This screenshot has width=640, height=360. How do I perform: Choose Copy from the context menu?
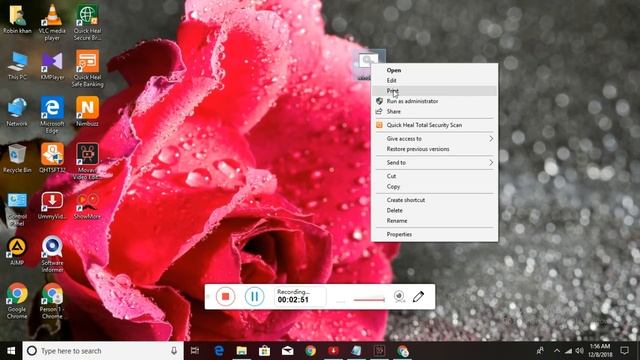click(434, 187)
